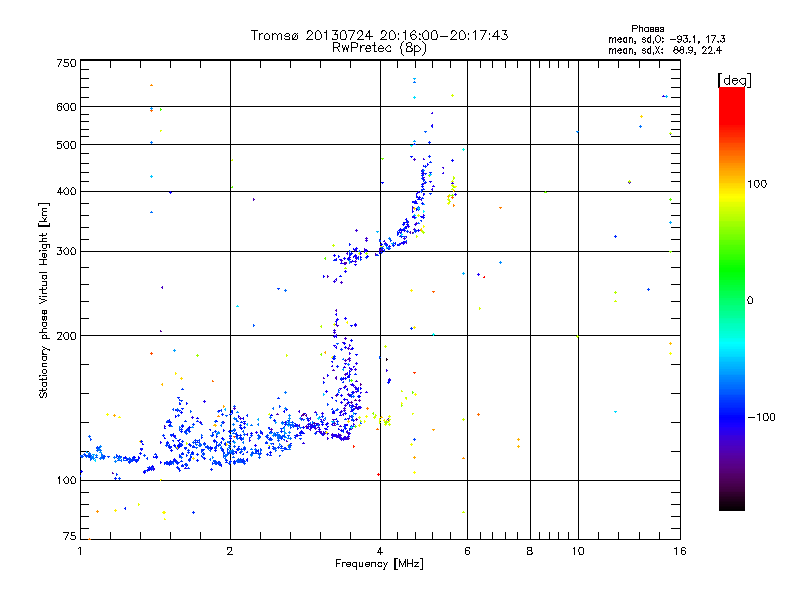This screenshot has width=800, height=600.
Task: Click the colorbar tick label '100'
Action: [757, 184]
